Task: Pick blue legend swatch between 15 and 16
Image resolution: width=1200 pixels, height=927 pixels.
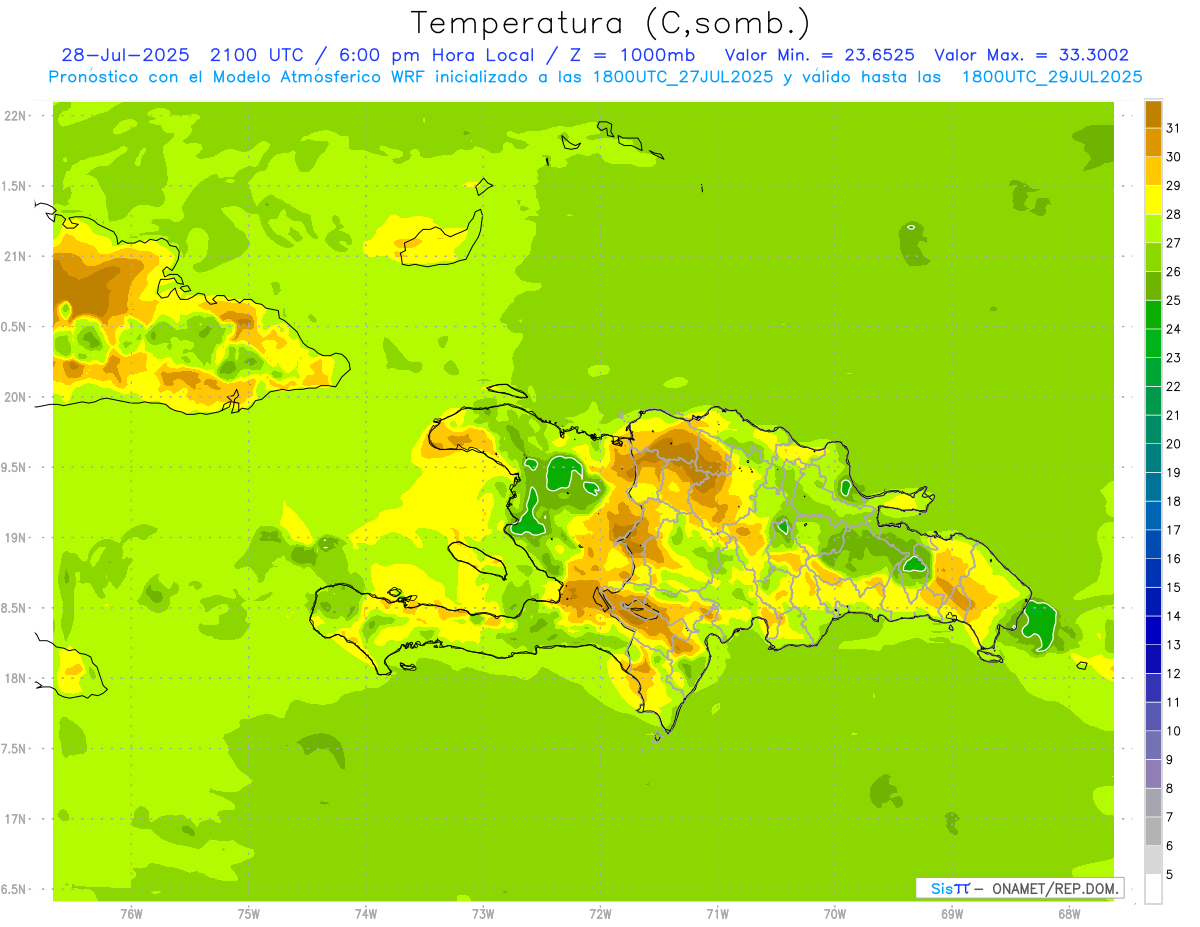Action: (x=1153, y=573)
